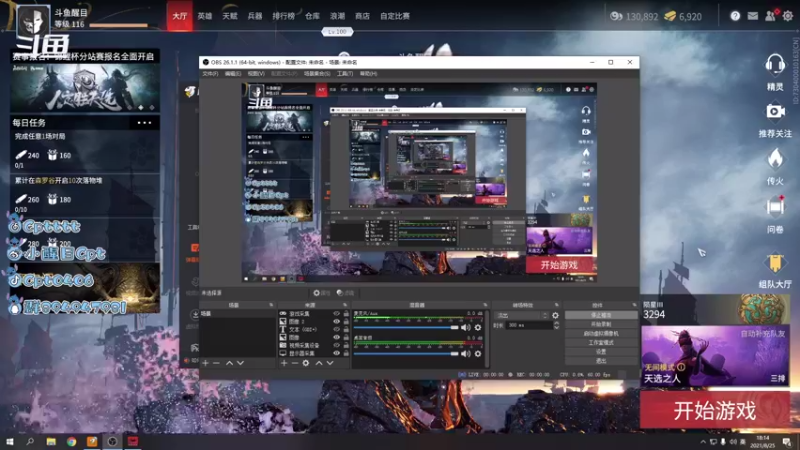Toggle visibility of 显示器采集 source

[x=336, y=353]
